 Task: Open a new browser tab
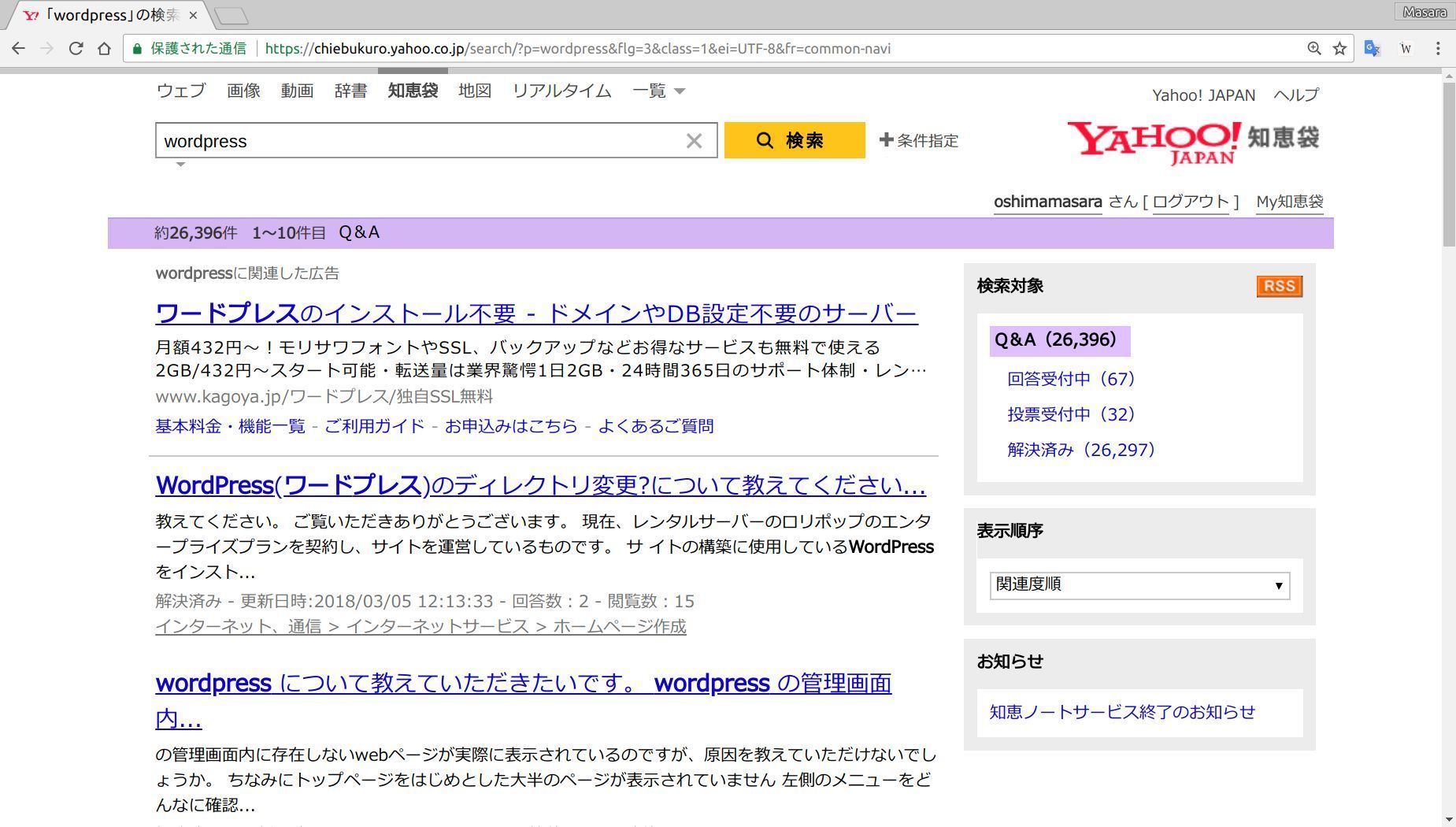[231, 15]
